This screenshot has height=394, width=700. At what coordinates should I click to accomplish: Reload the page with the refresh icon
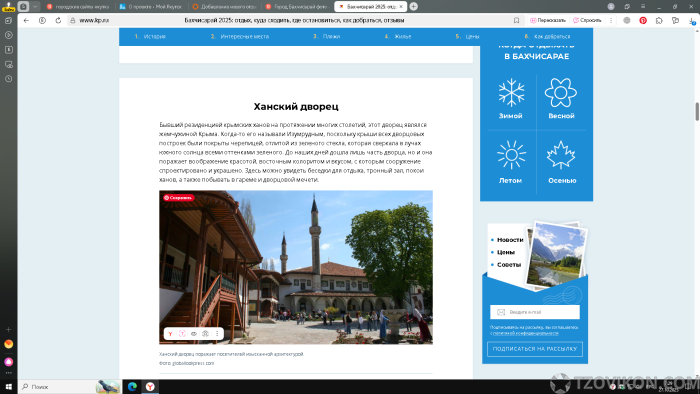coord(58,21)
